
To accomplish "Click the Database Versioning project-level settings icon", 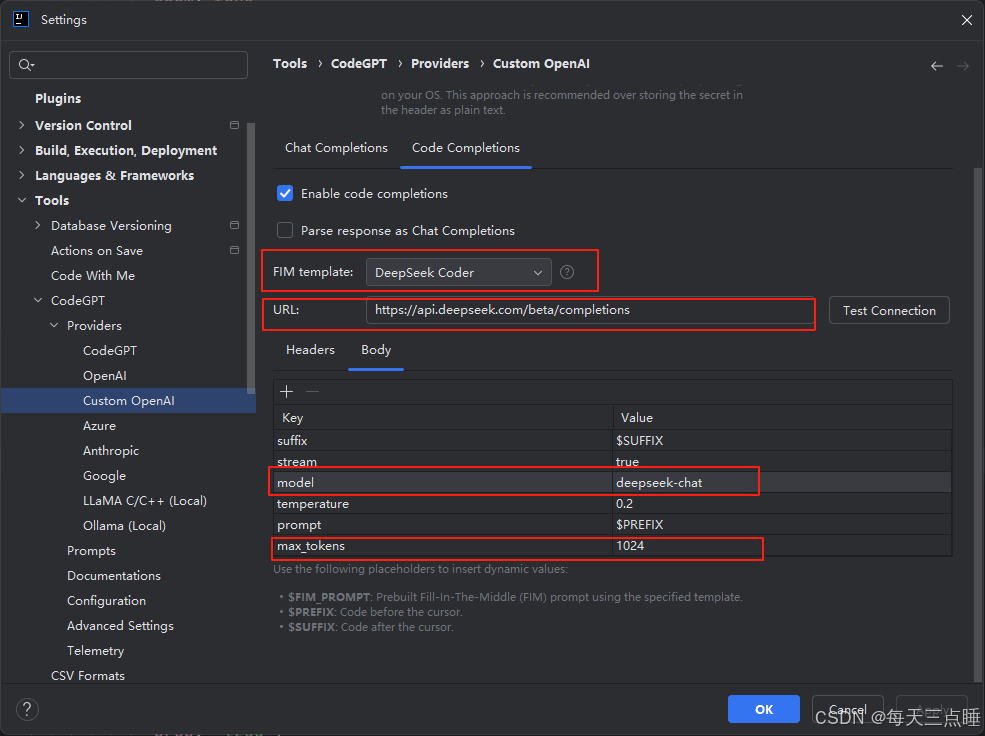I will (x=234, y=225).
